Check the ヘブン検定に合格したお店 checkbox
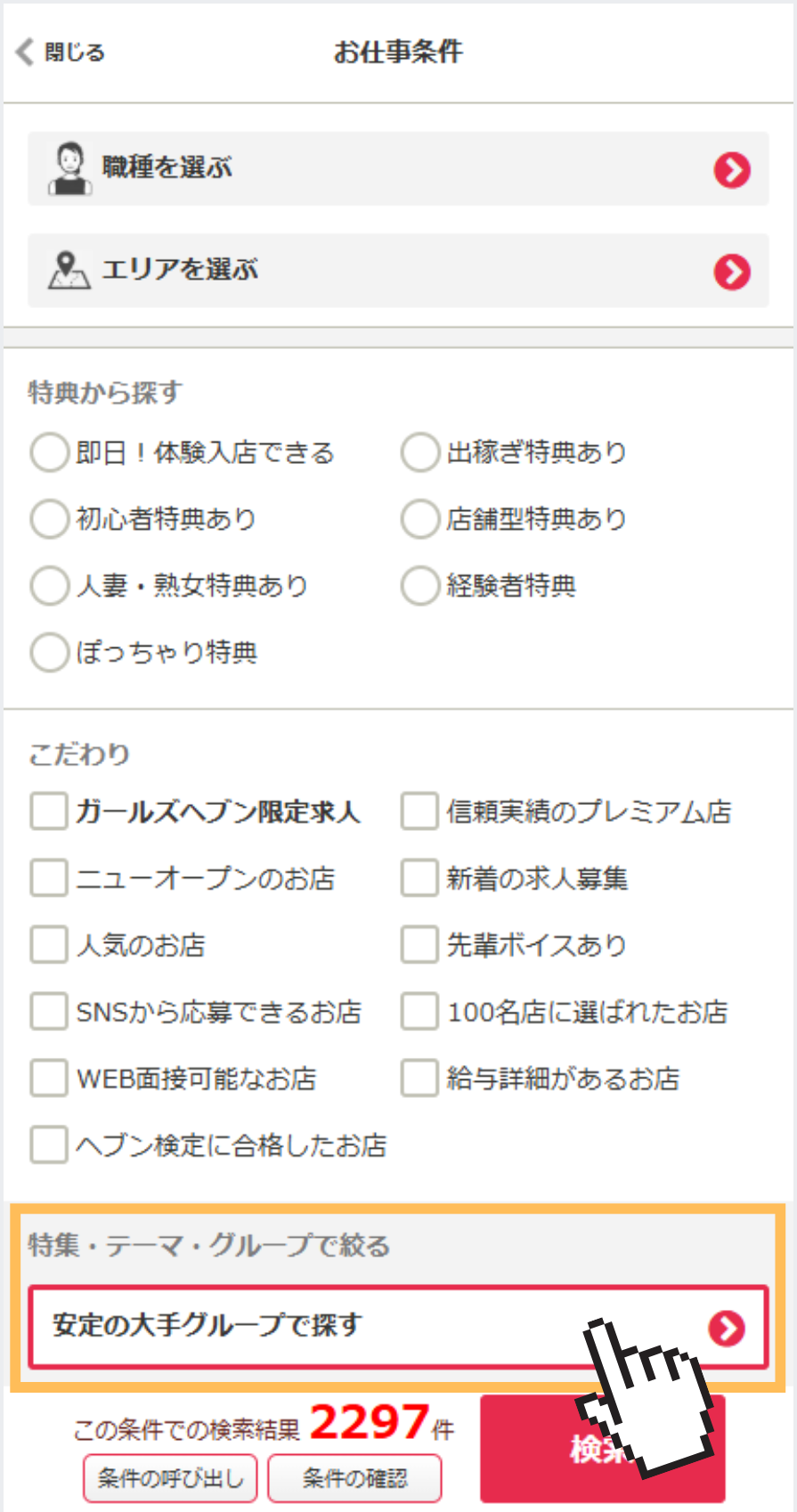The height and width of the screenshot is (1512, 797). pos(49,1145)
